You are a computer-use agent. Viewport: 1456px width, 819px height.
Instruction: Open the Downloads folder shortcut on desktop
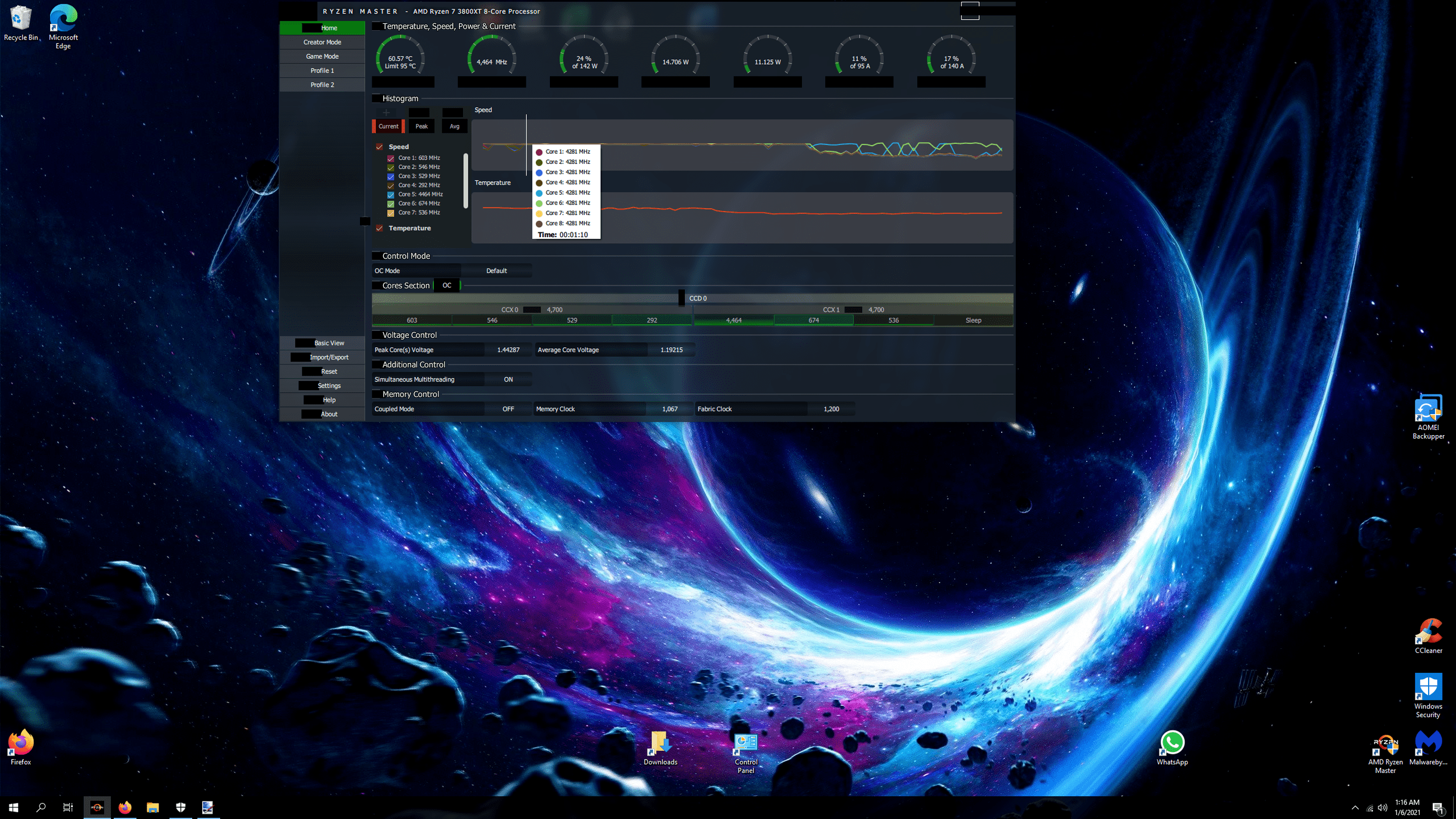(x=660, y=748)
